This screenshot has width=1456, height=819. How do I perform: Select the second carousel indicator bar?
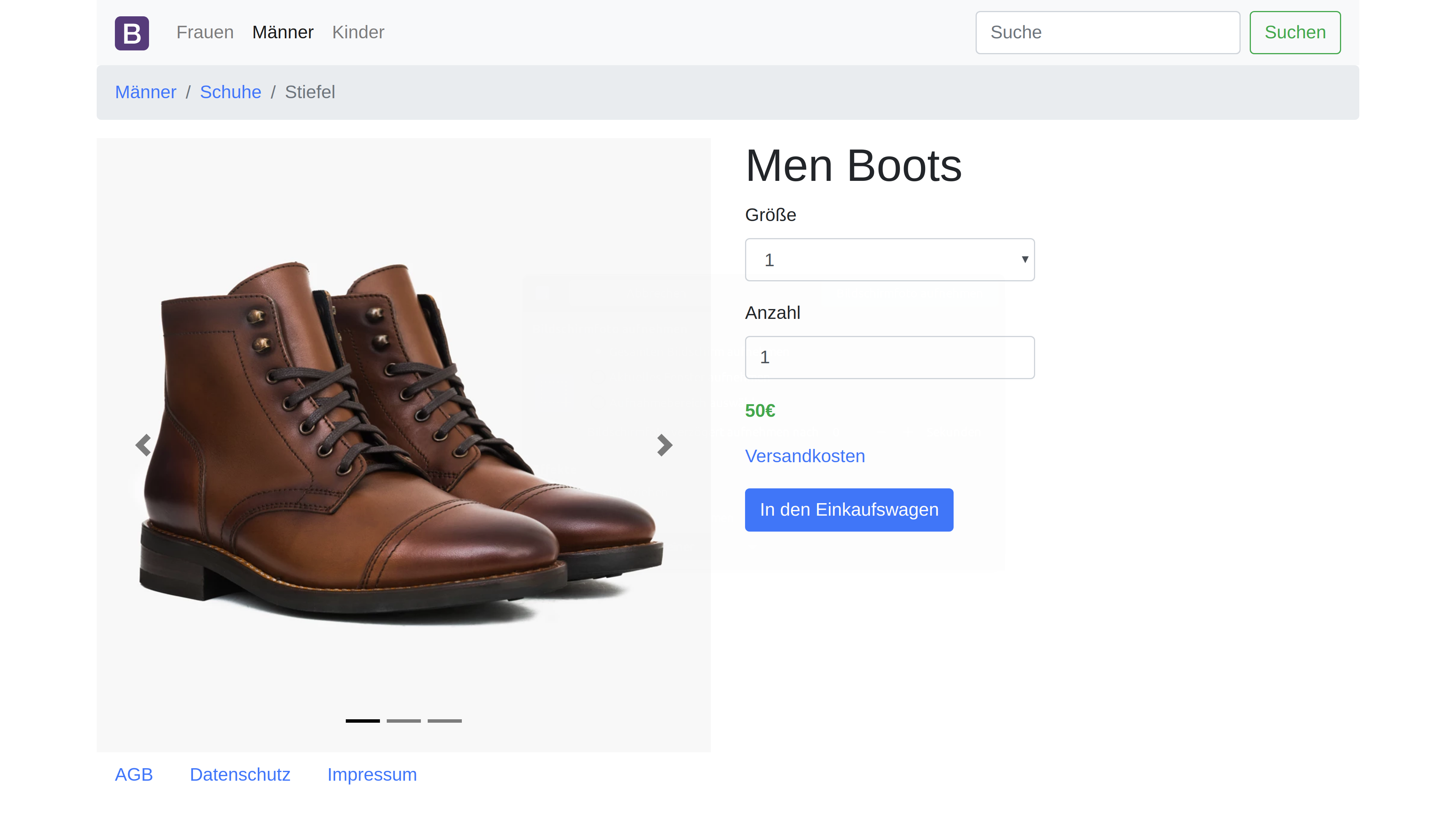403,721
